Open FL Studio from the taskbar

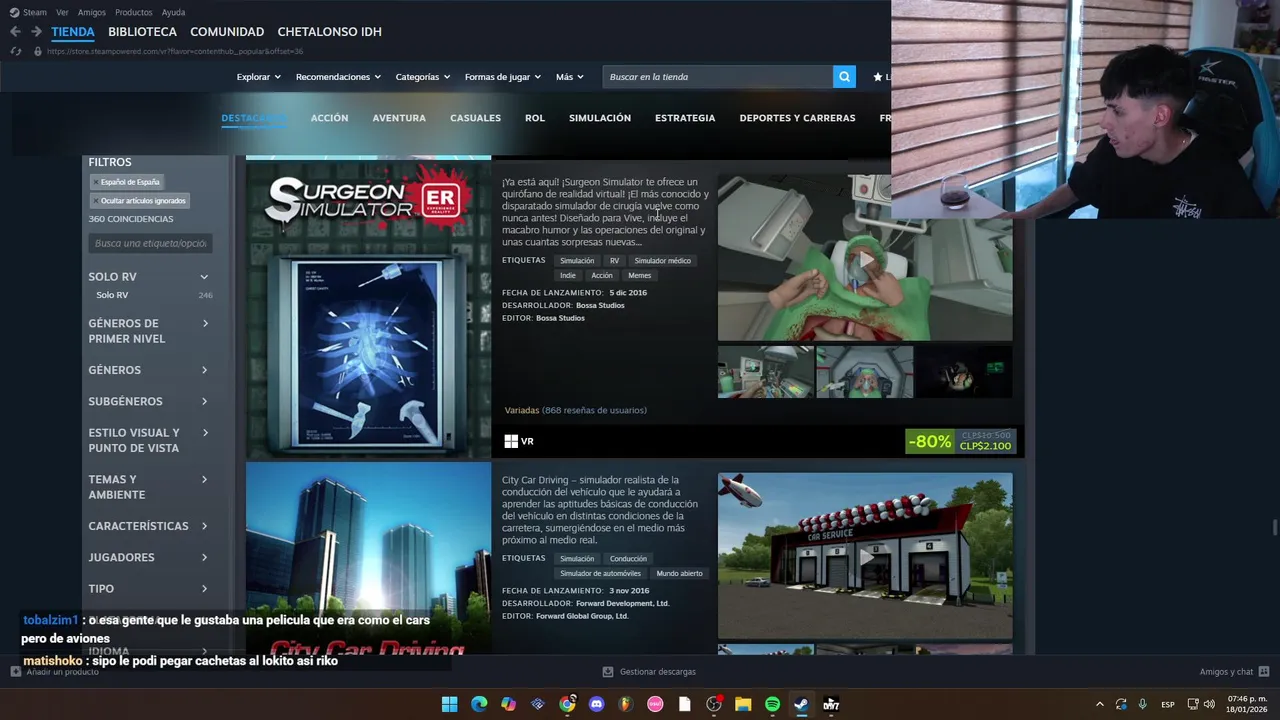click(626, 704)
